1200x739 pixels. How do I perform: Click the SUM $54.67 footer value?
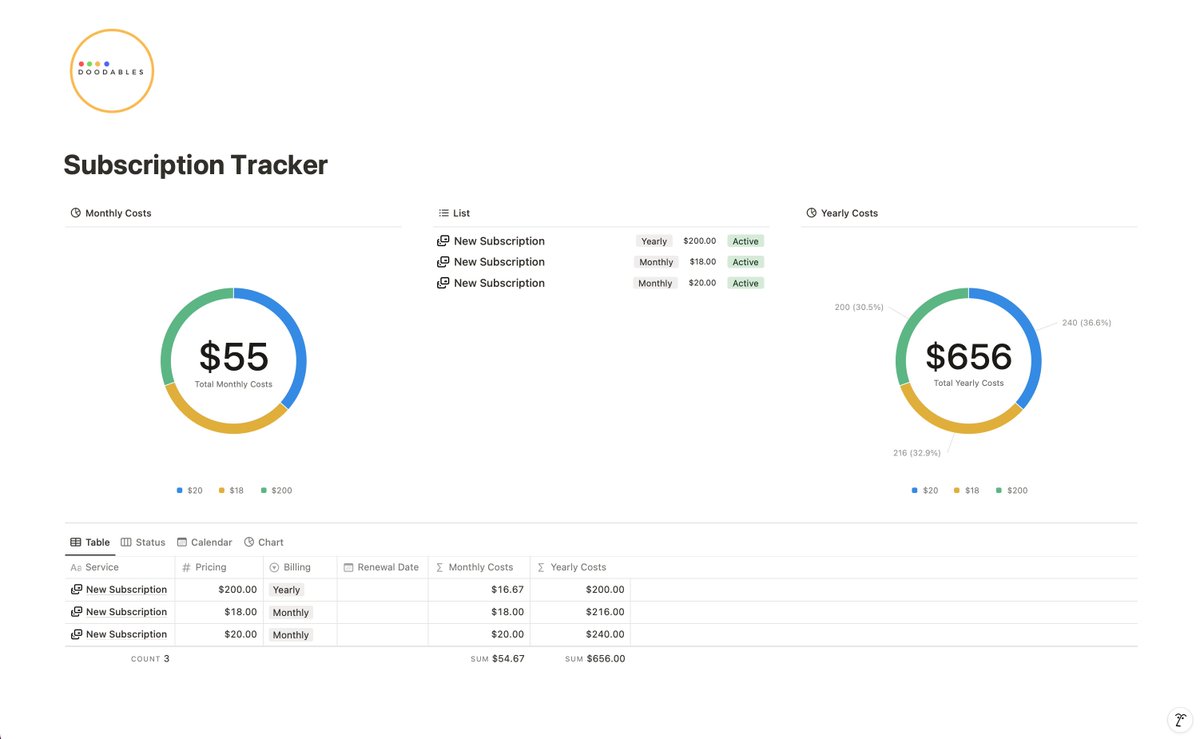coord(497,659)
